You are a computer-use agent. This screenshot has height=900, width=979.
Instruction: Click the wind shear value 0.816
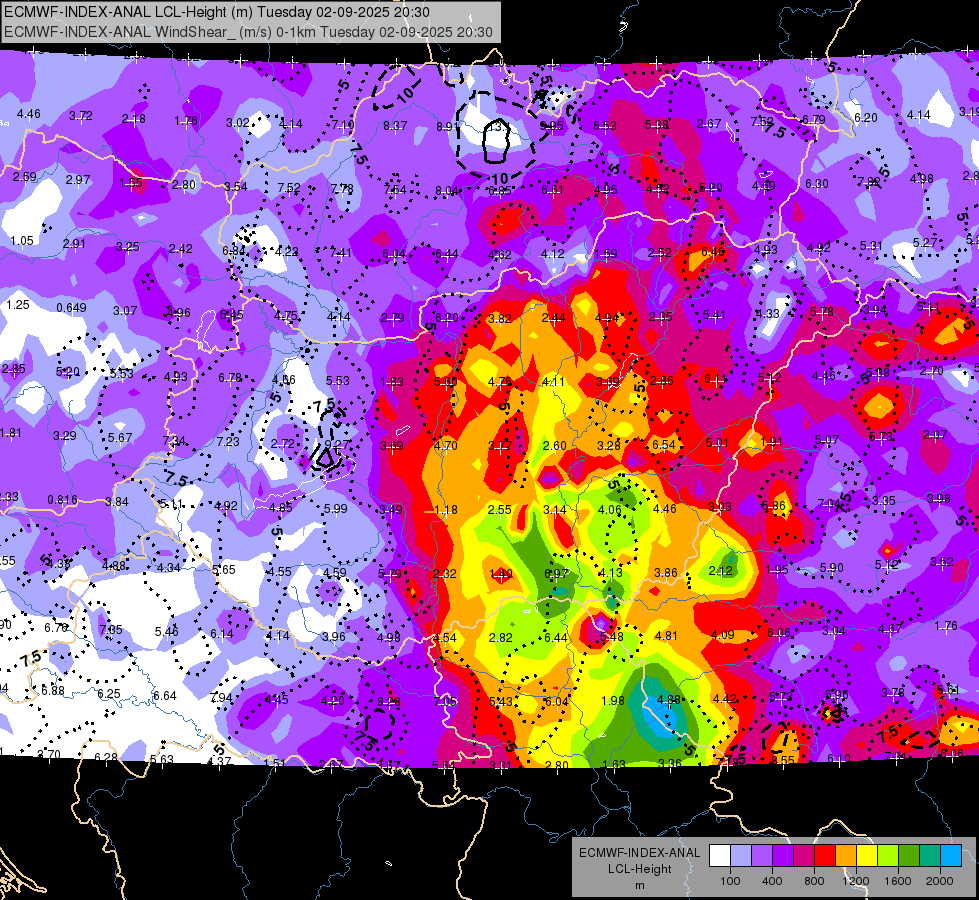coord(62,500)
